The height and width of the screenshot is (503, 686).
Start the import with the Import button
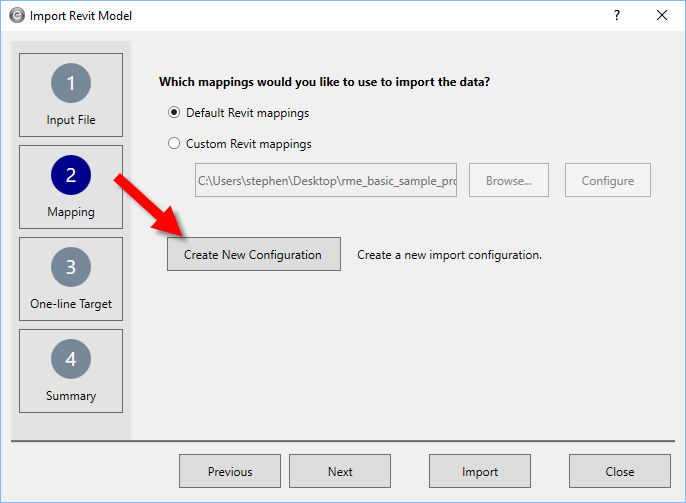480,472
